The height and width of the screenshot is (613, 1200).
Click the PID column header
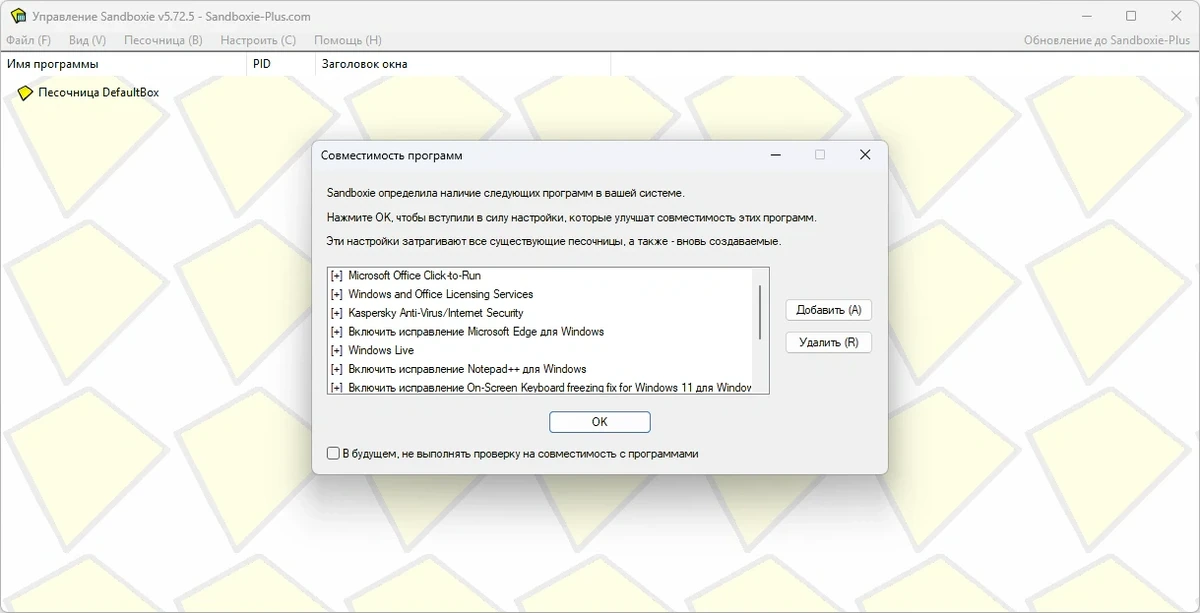tap(279, 64)
